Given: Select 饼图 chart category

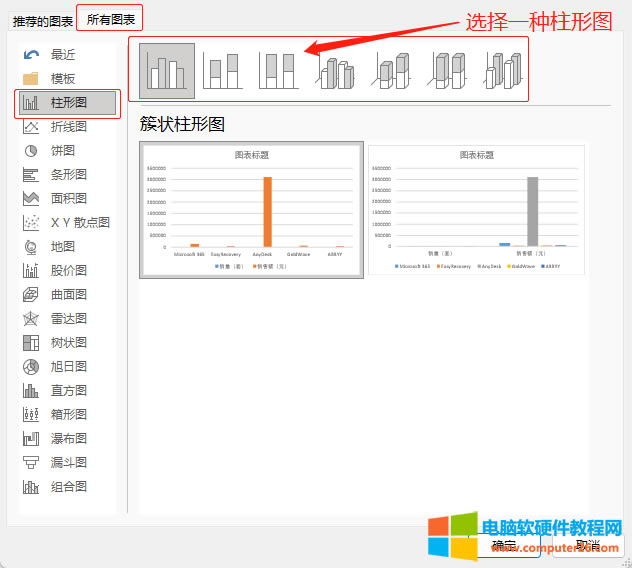Looking at the screenshot, I should point(62,150).
